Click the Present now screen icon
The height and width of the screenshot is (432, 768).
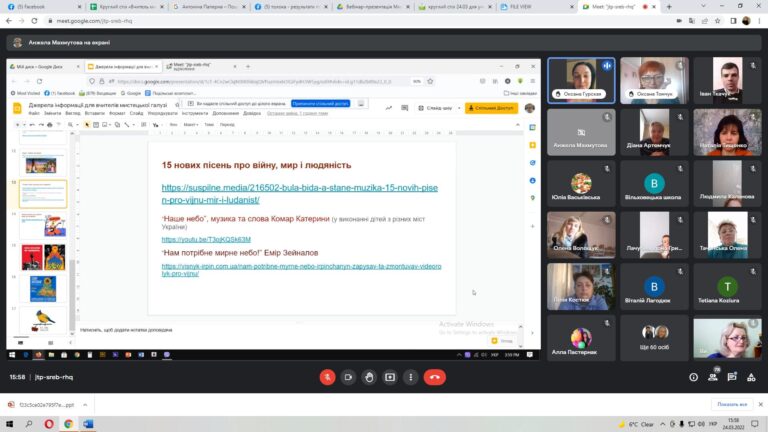click(390, 377)
